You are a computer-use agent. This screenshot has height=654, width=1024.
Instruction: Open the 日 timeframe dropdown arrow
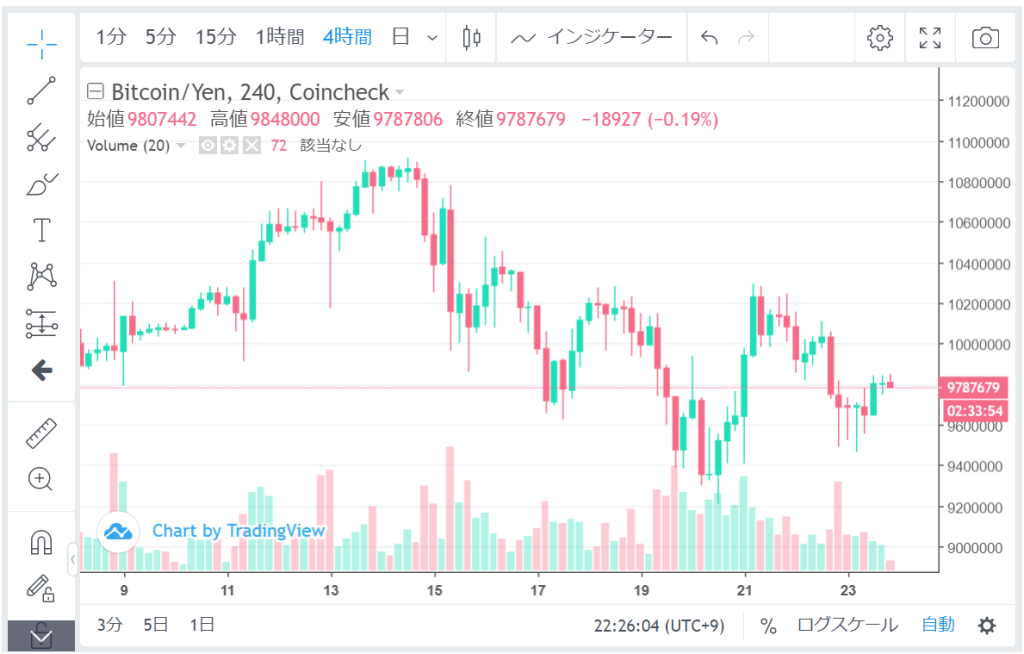coord(432,38)
